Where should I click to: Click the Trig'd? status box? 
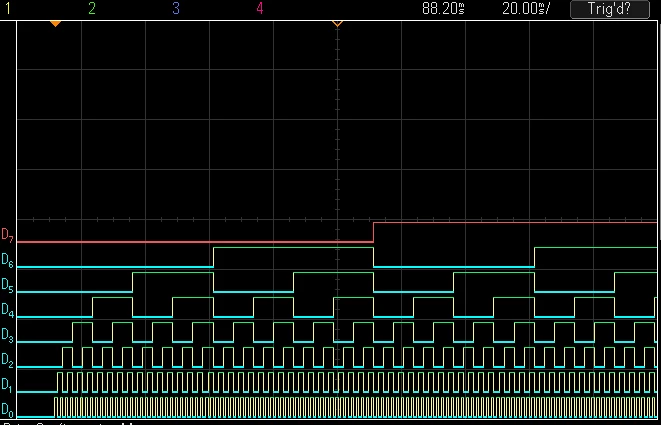pyautogui.click(x=610, y=9)
